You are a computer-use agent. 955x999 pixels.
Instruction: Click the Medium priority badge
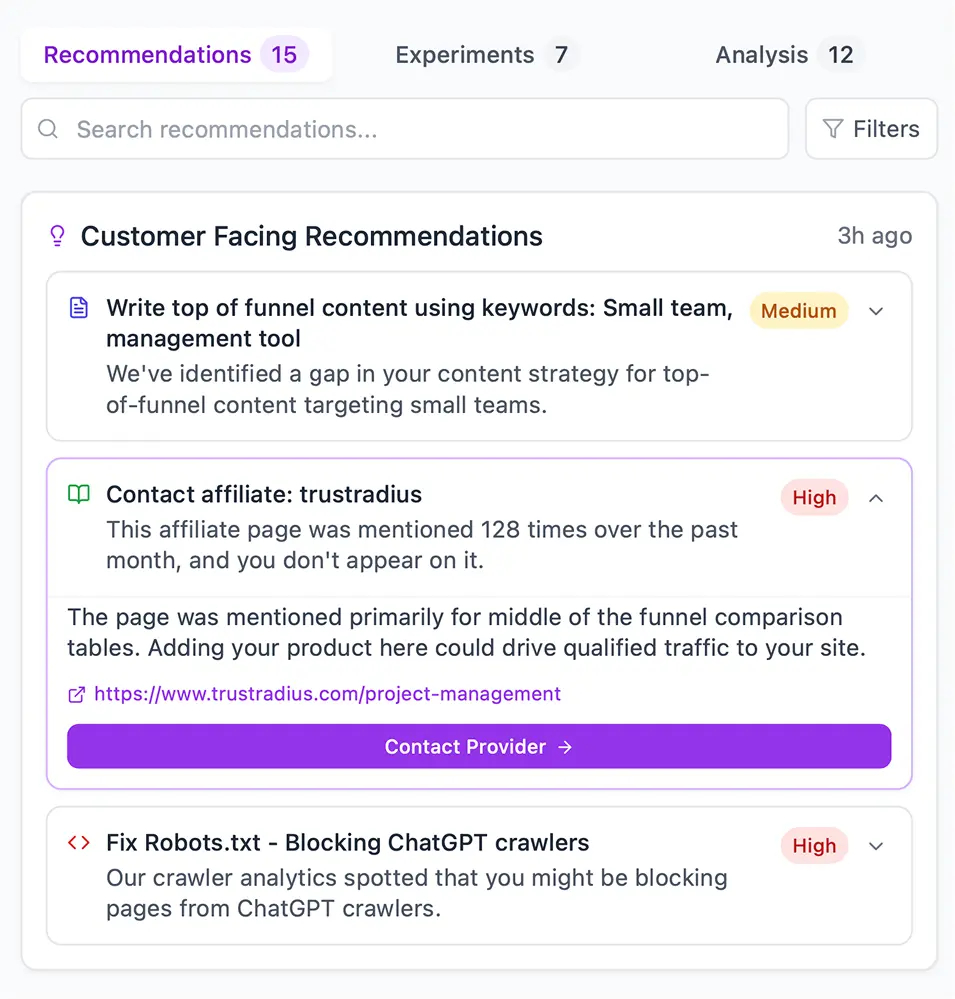point(798,311)
